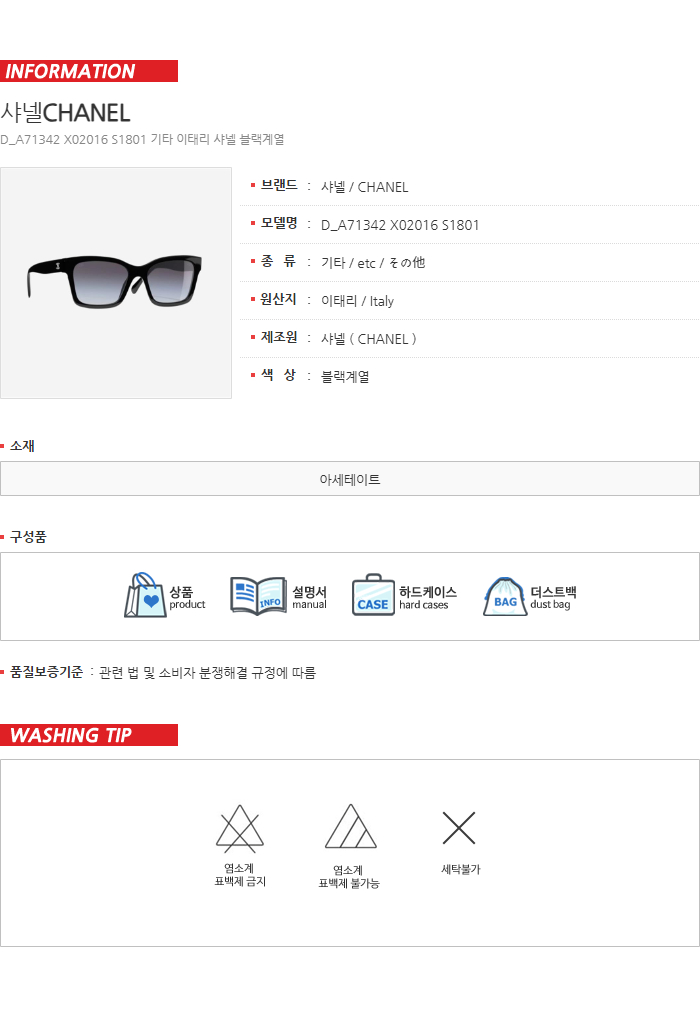This screenshot has height=1033, width=700.
Task: Click the 세탁불가 label text
Action: point(460,870)
